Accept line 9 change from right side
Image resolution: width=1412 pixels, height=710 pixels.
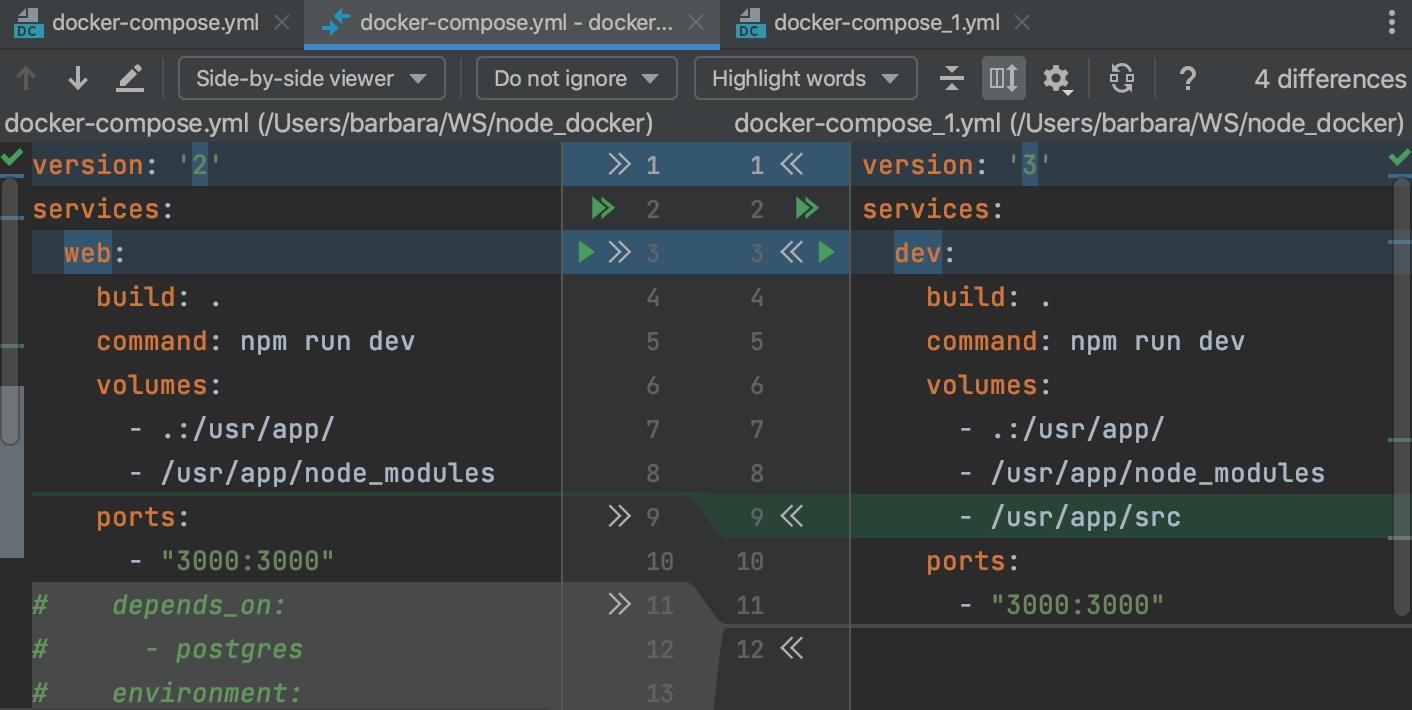click(x=792, y=517)
